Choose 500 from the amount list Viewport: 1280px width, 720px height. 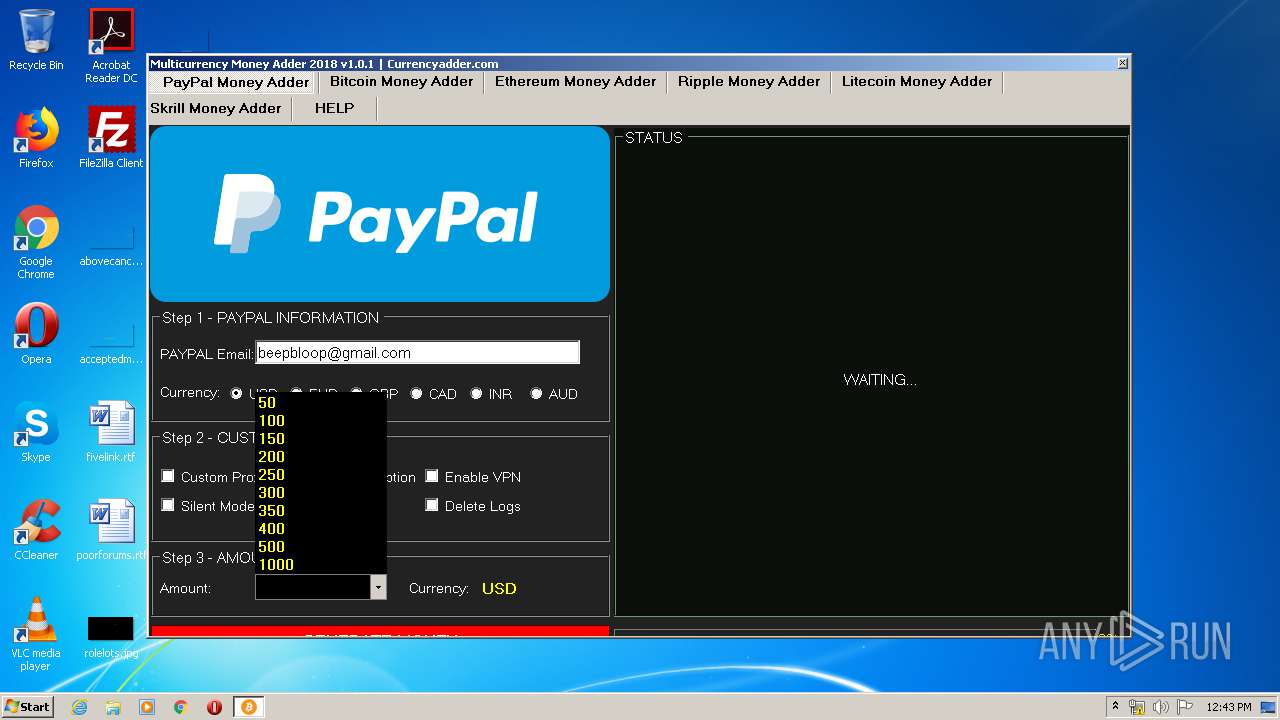320,547
